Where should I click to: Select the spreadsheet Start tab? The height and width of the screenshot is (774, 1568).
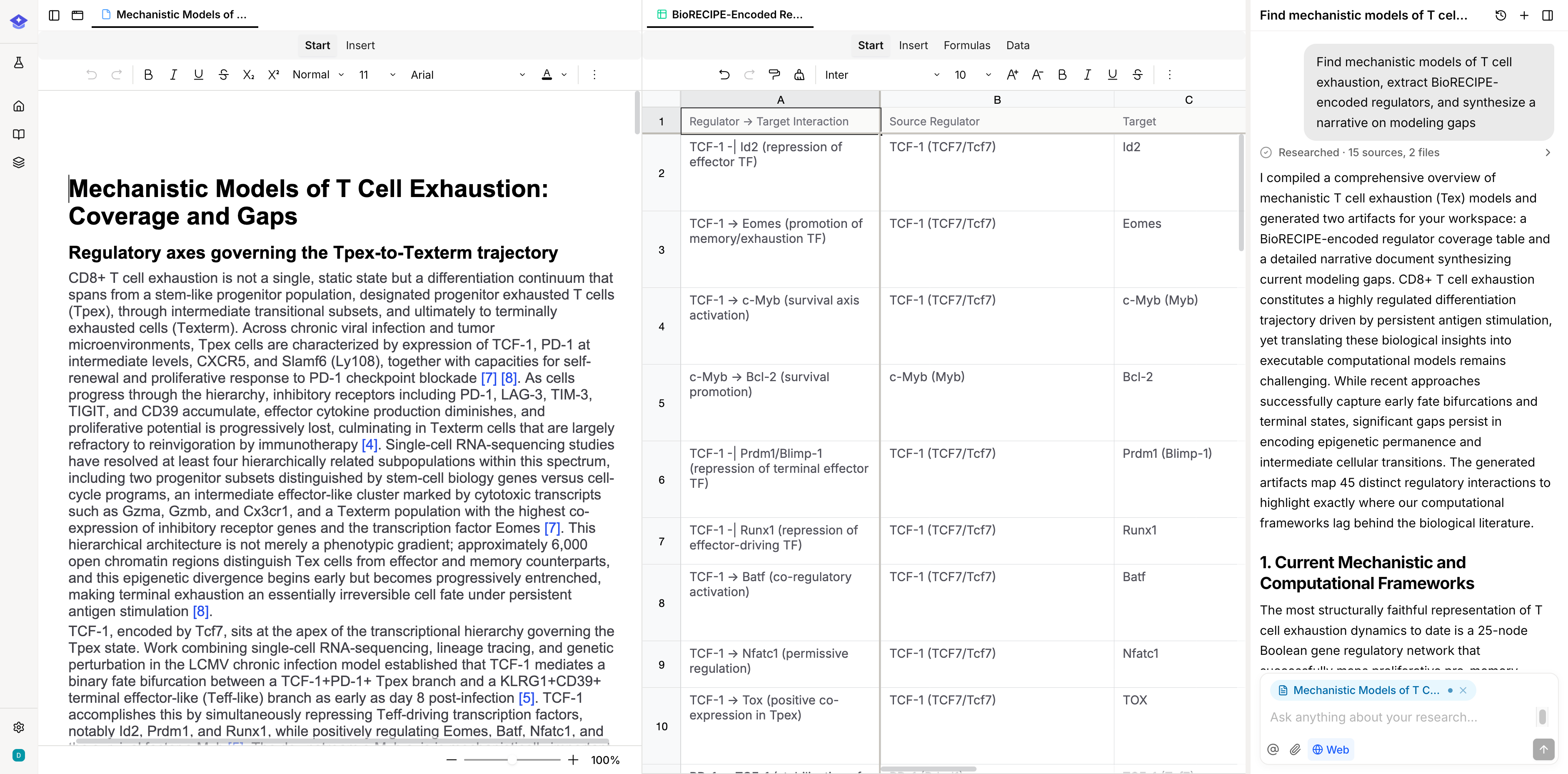(x=870, y=46)
